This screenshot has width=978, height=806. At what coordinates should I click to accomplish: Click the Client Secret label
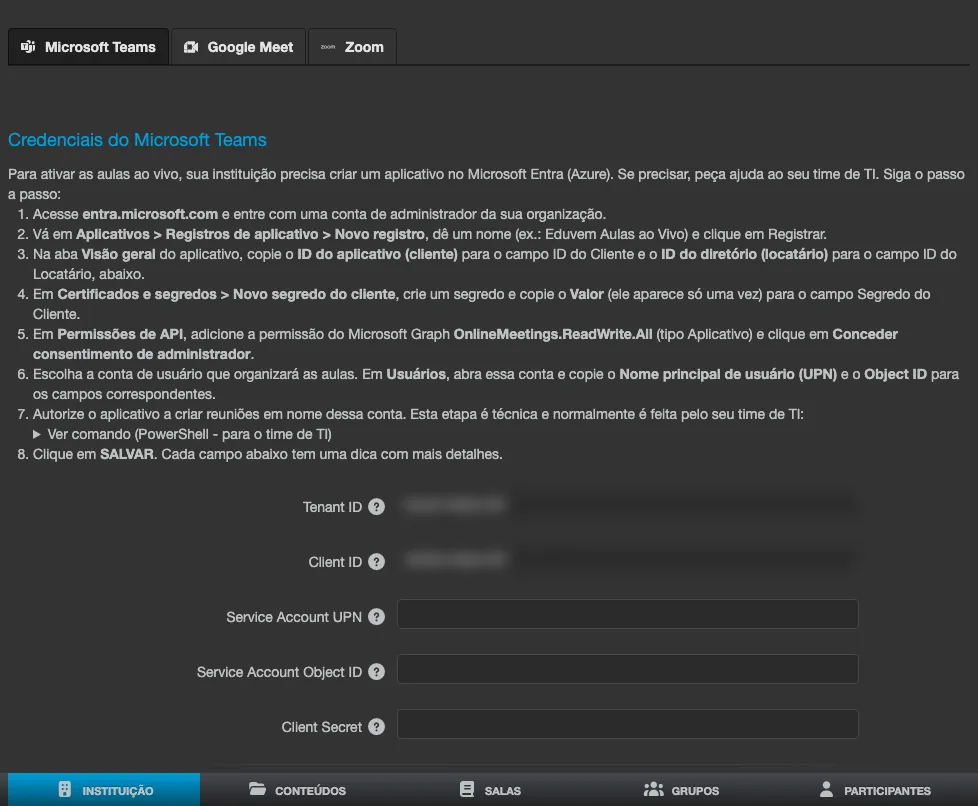(321, 727)
